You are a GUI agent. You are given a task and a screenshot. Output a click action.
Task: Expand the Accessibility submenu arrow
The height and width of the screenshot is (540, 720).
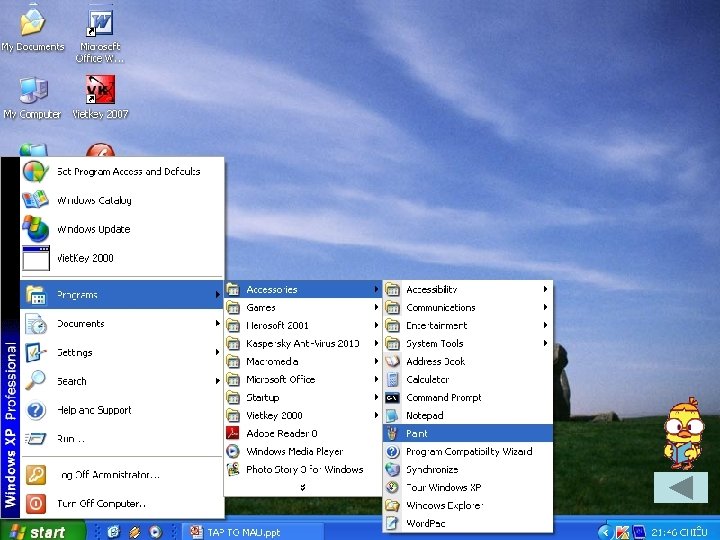[545, 289]
